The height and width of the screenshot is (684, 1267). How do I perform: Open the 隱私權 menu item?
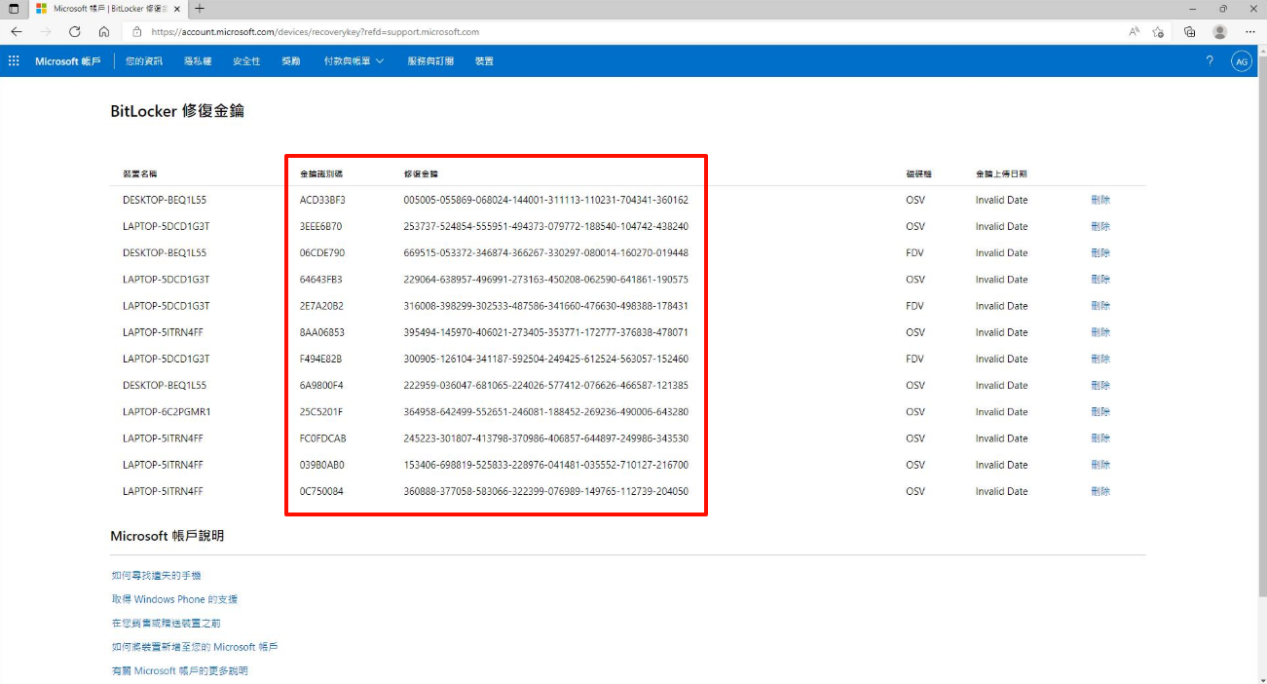point(198,61)
